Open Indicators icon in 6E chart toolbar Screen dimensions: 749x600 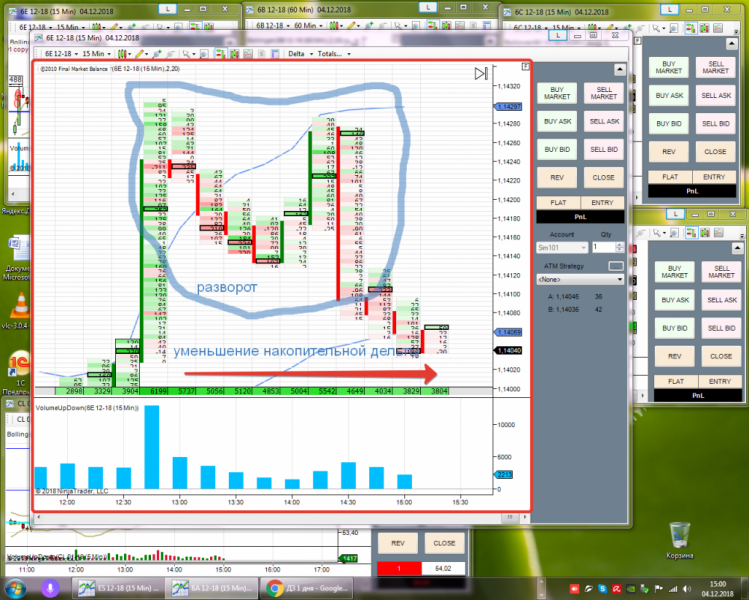tap(248, 54)
